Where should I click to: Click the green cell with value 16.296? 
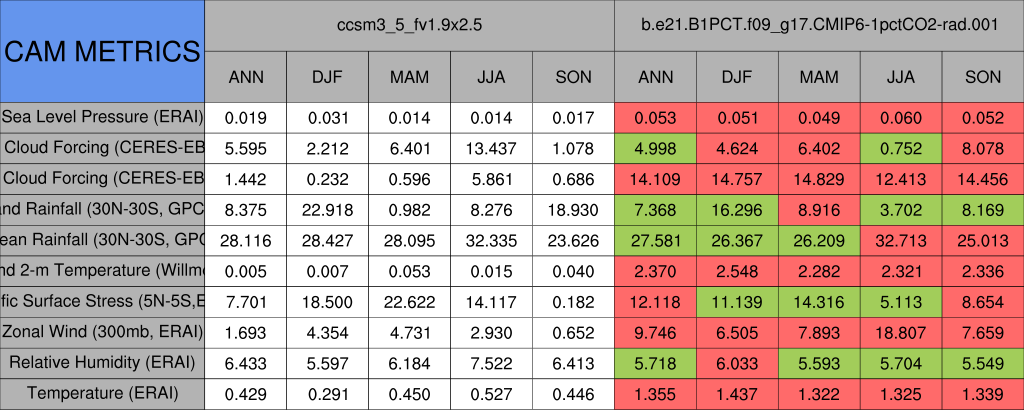point(737,210)
